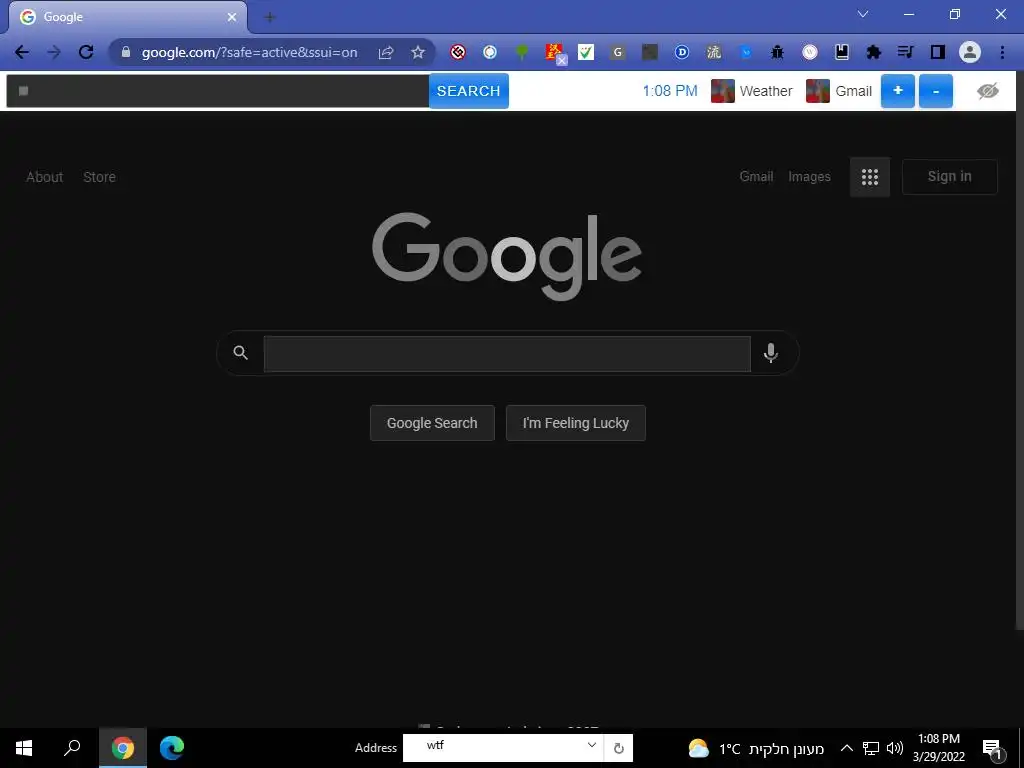1024x768 pixels.
Task: Toggle the toolbar hide eye icon
Action: click(987, 91)
